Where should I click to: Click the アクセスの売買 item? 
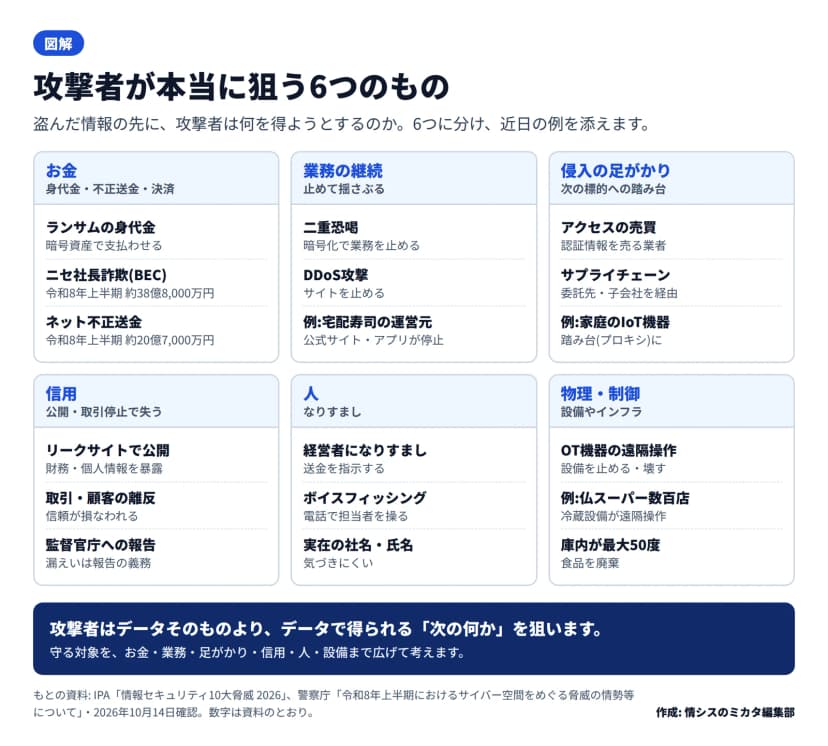click(x=608, y=228)
